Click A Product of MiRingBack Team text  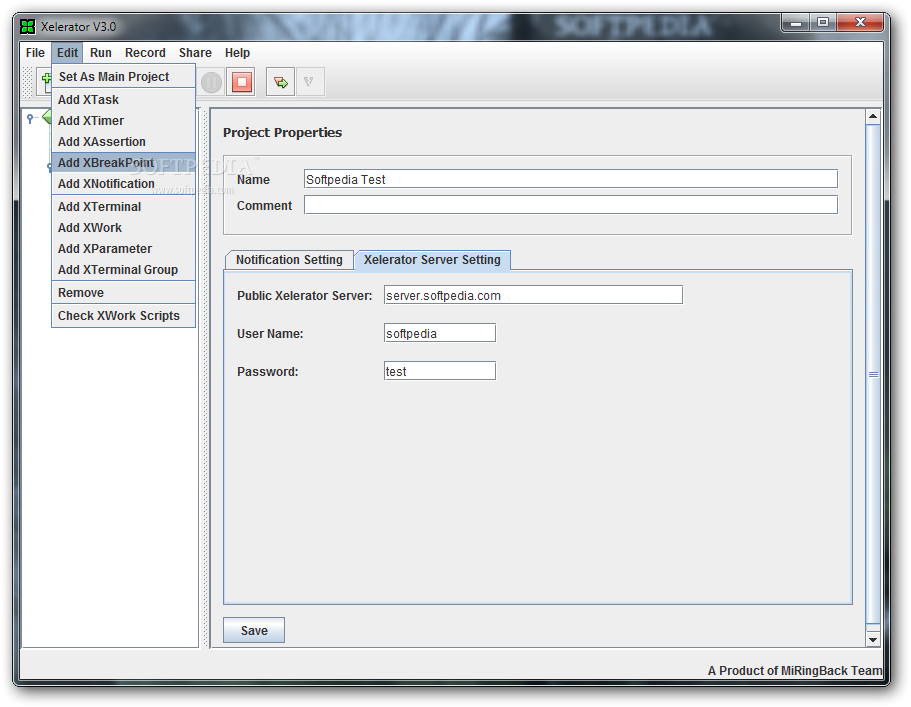click(795, 670)
